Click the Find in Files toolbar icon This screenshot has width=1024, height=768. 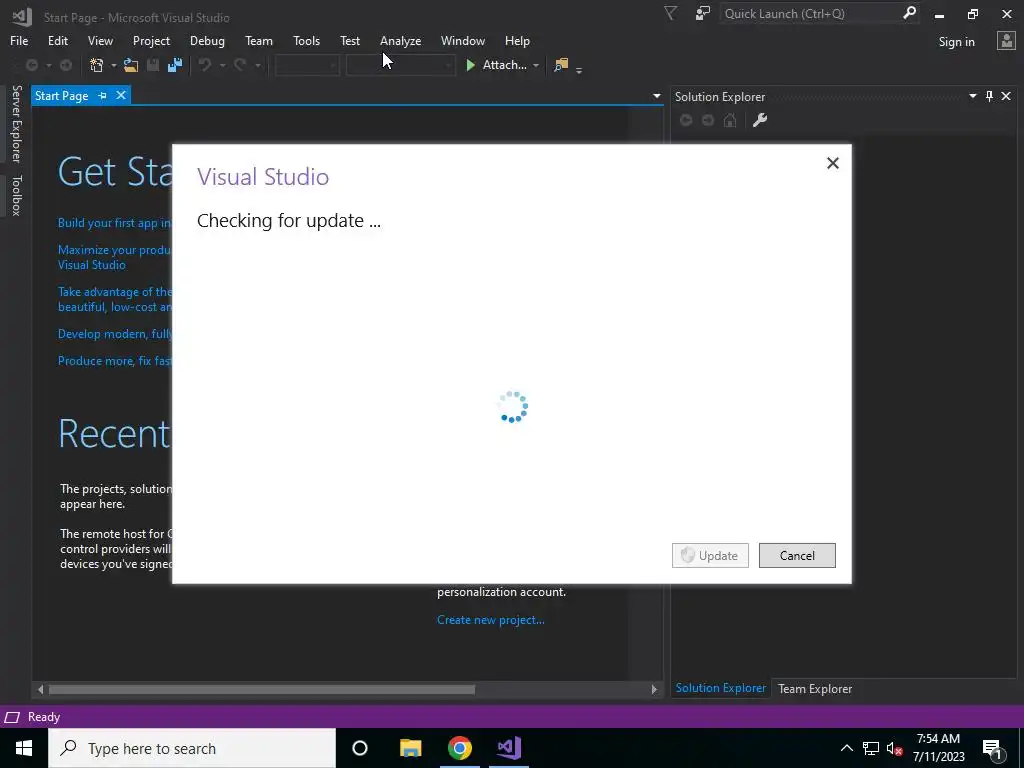(561, 65)
